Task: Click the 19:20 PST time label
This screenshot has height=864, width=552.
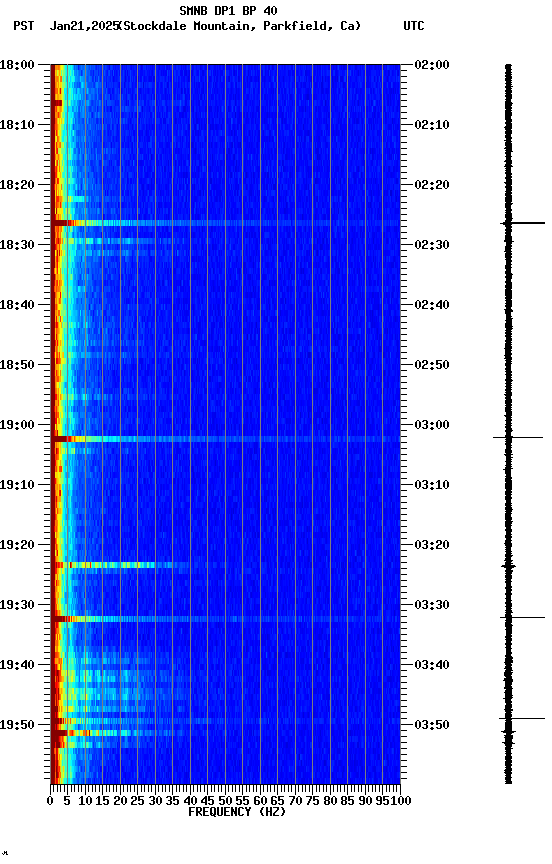Action: tap(17, 545)
